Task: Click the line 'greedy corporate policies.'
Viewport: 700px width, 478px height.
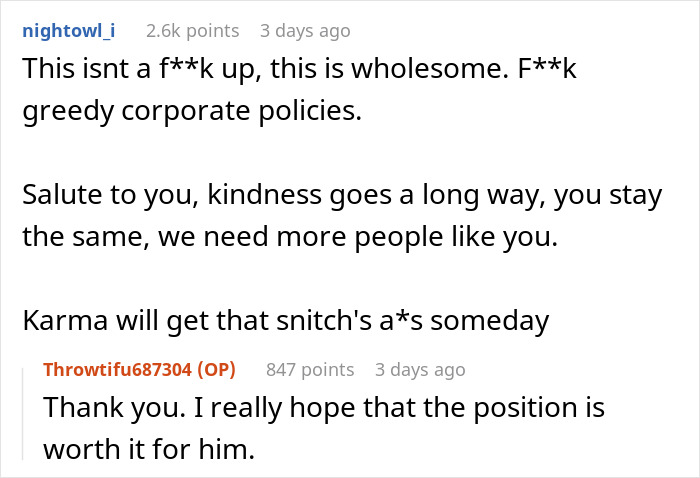Action: pos(190,111)
